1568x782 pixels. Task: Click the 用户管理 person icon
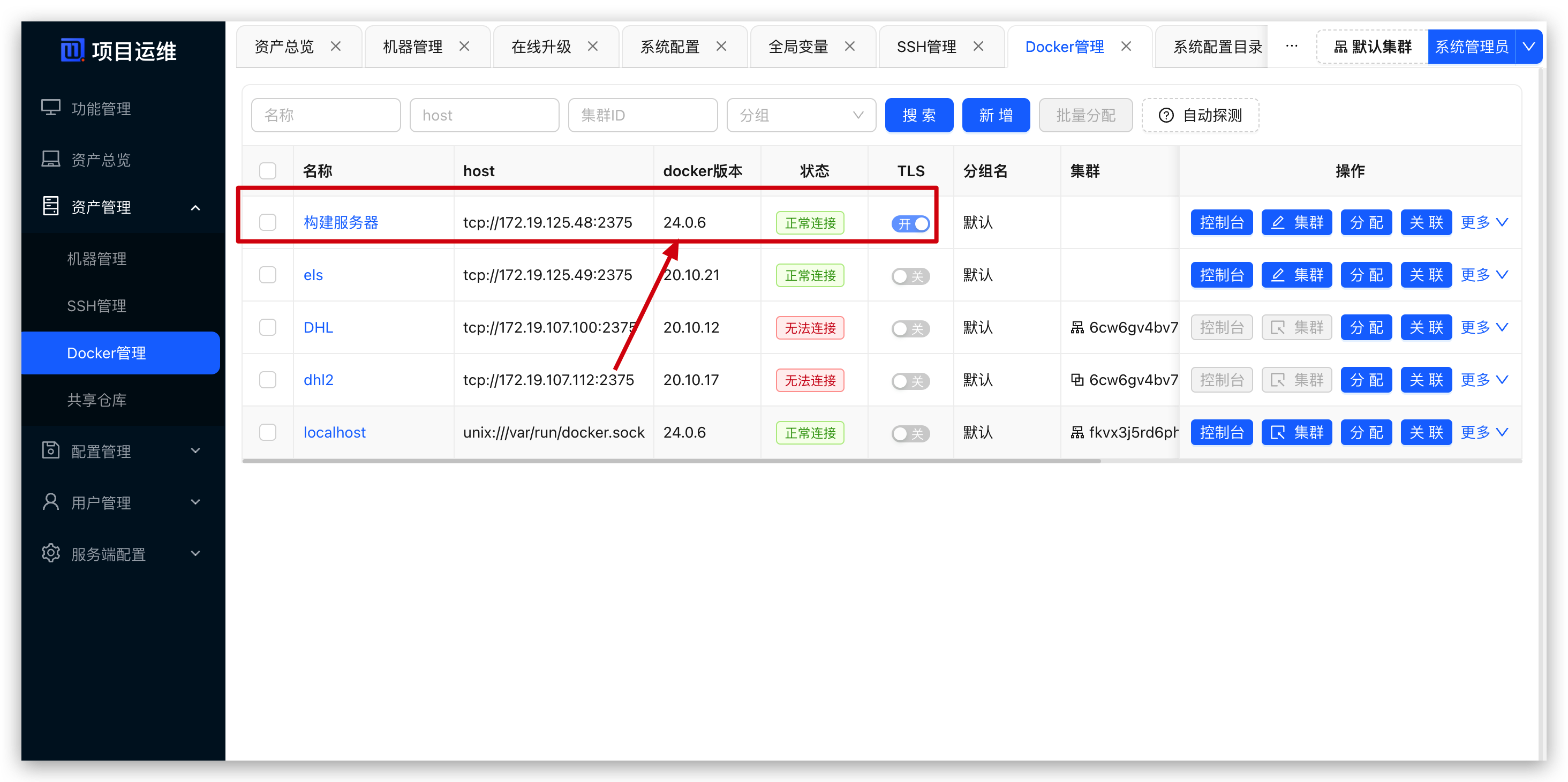coord(50,502)
